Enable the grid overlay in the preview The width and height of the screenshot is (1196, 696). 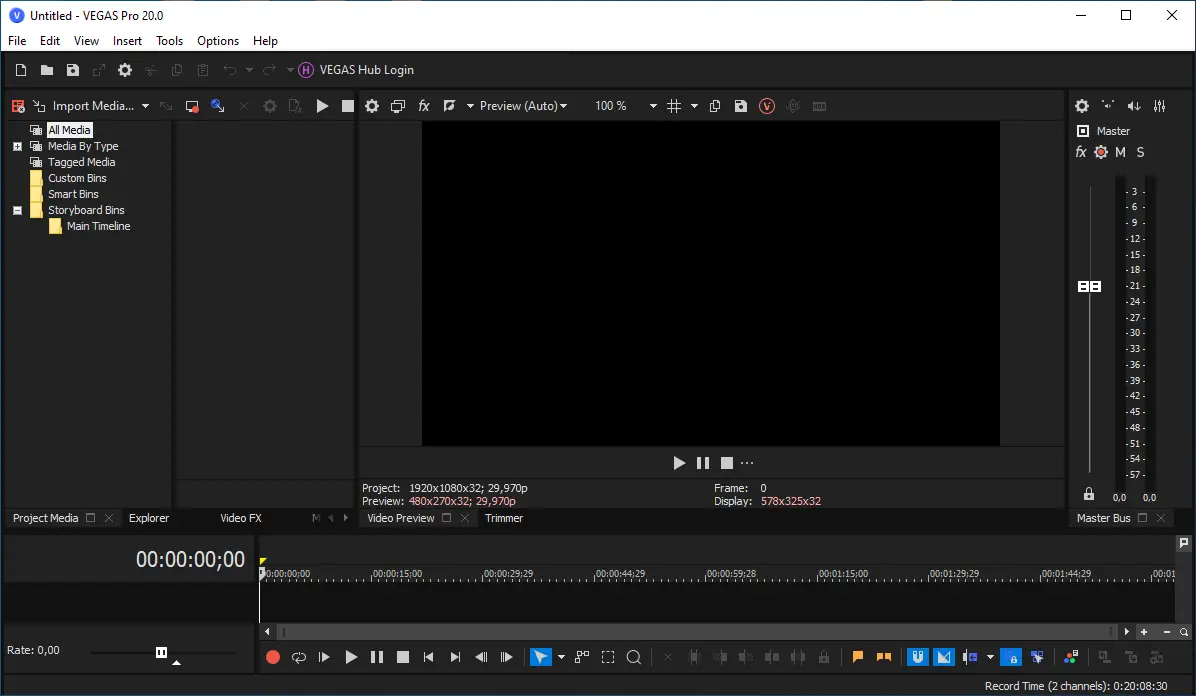[675, 105]
